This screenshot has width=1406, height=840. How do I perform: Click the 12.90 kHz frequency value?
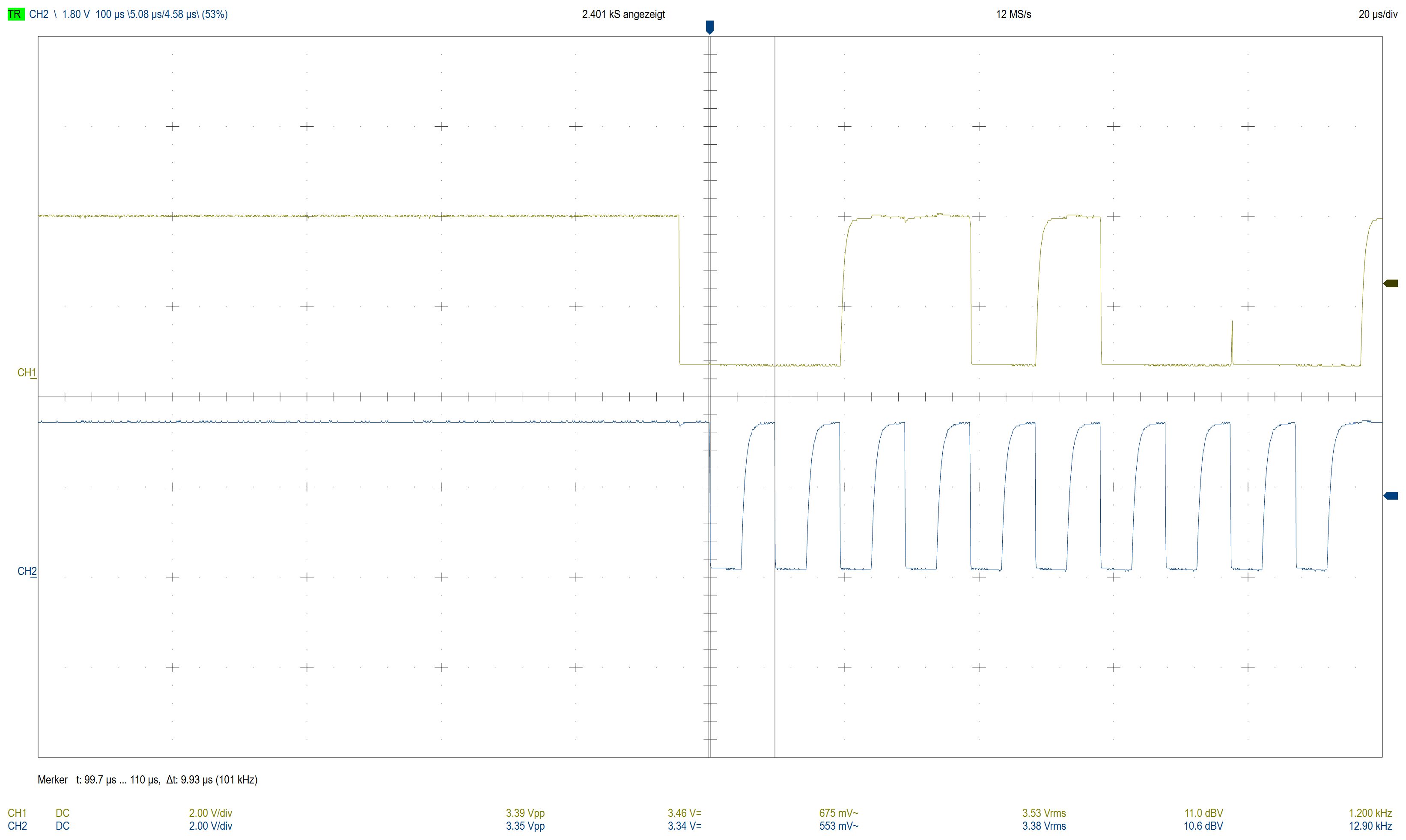coord(1370,826)
